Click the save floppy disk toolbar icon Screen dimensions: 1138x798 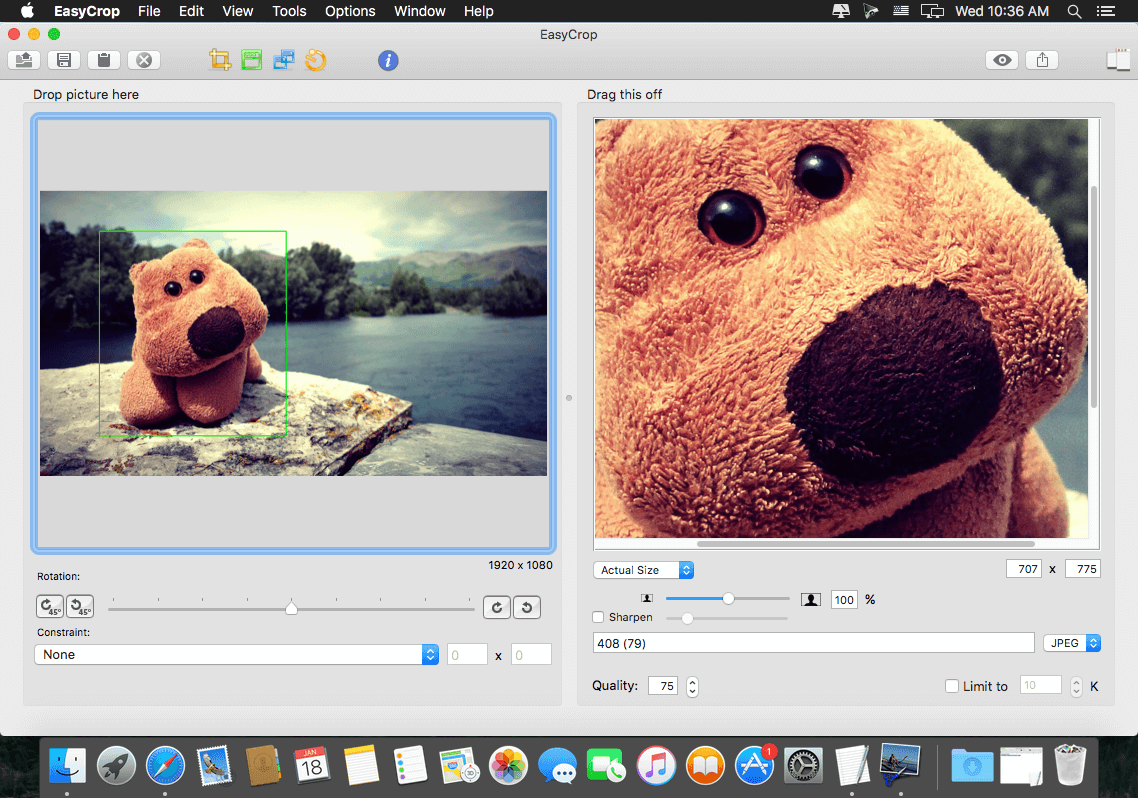[64, 60]
